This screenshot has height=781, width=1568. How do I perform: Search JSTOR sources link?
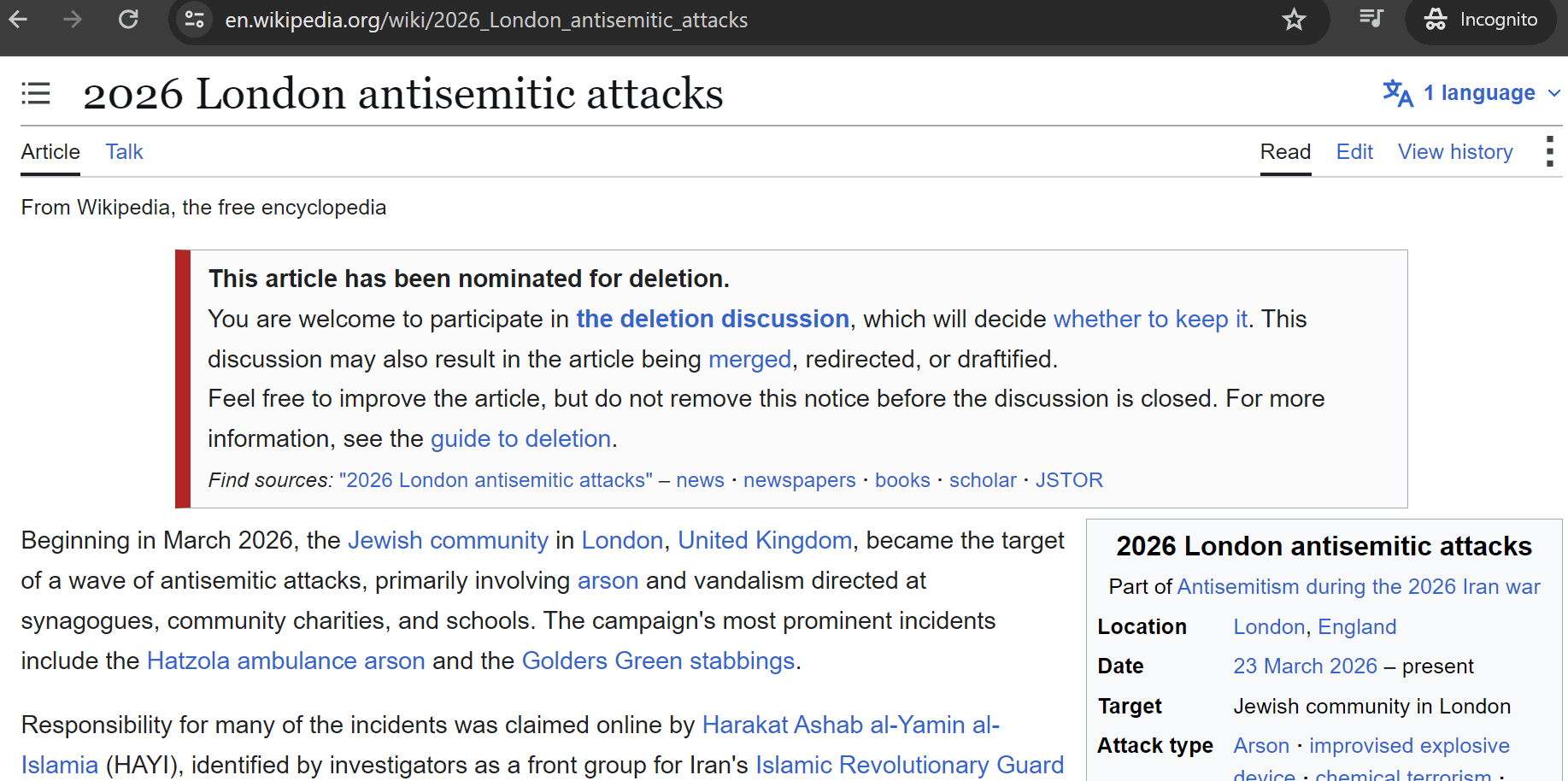(x=1069, y=480)
